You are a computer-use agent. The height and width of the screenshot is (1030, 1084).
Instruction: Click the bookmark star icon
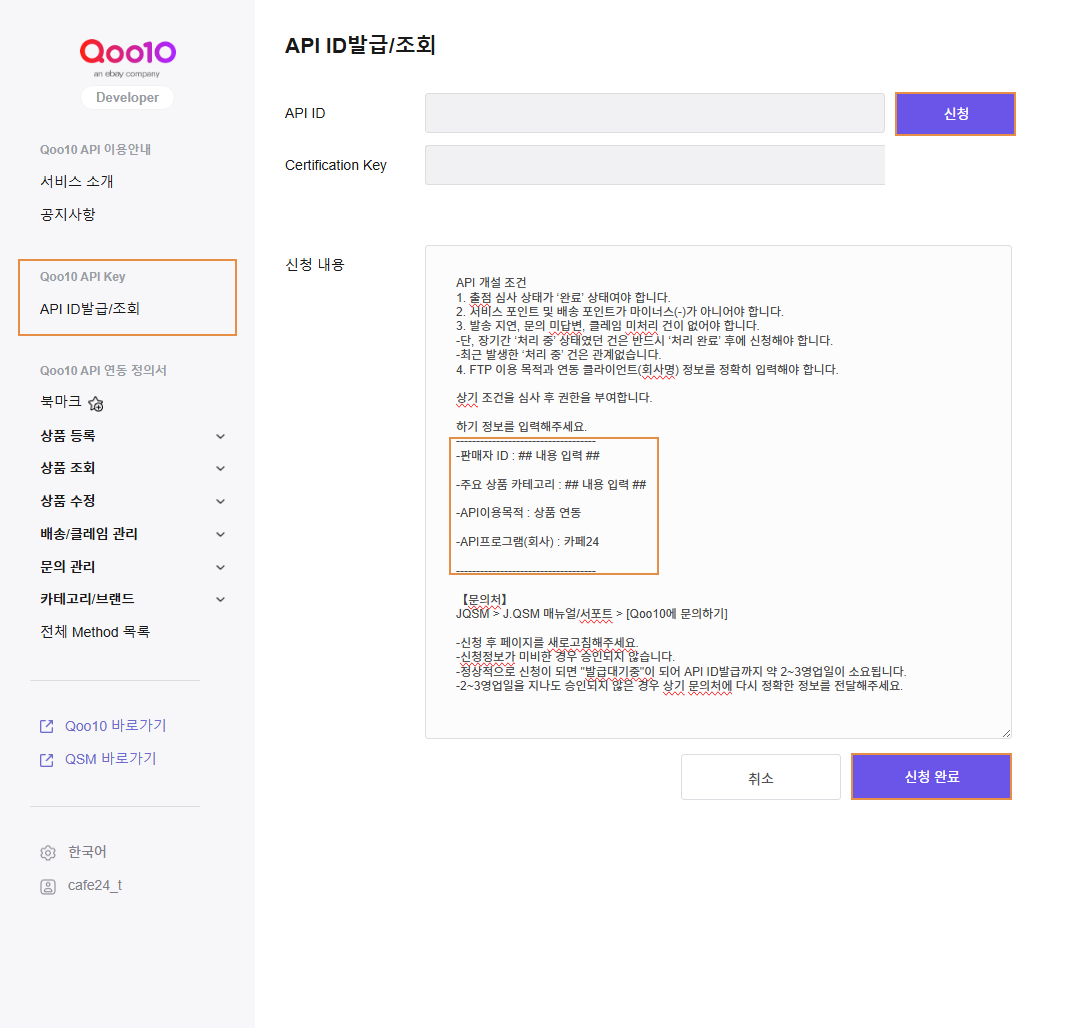tap(96, 404)
